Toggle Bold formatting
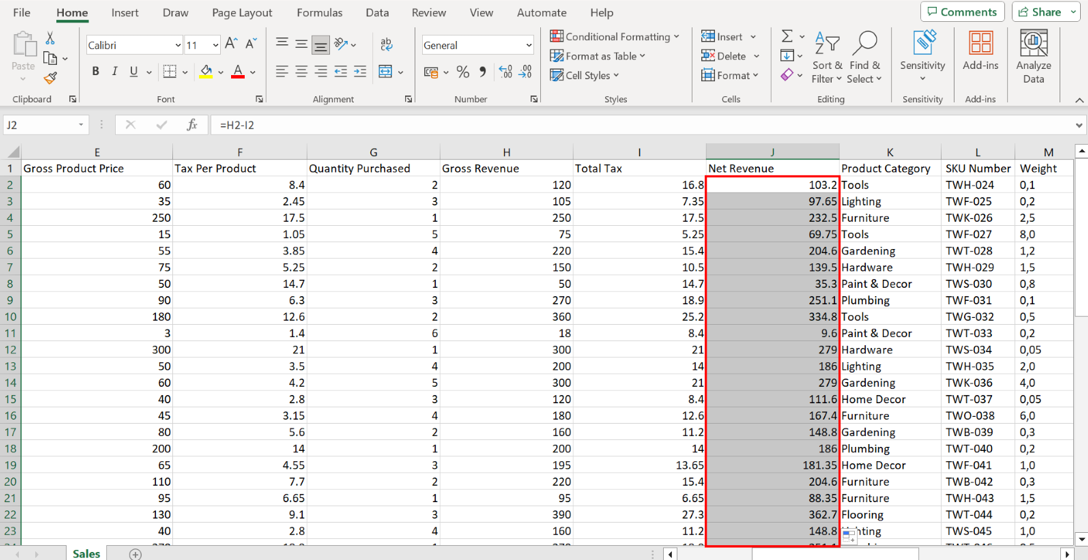1088x560 pixels. coord(96,72)
